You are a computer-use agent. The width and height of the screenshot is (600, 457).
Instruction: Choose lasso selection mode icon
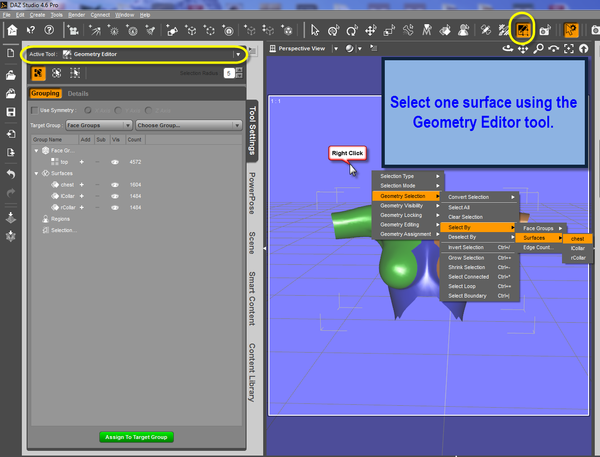pos(56,73)
